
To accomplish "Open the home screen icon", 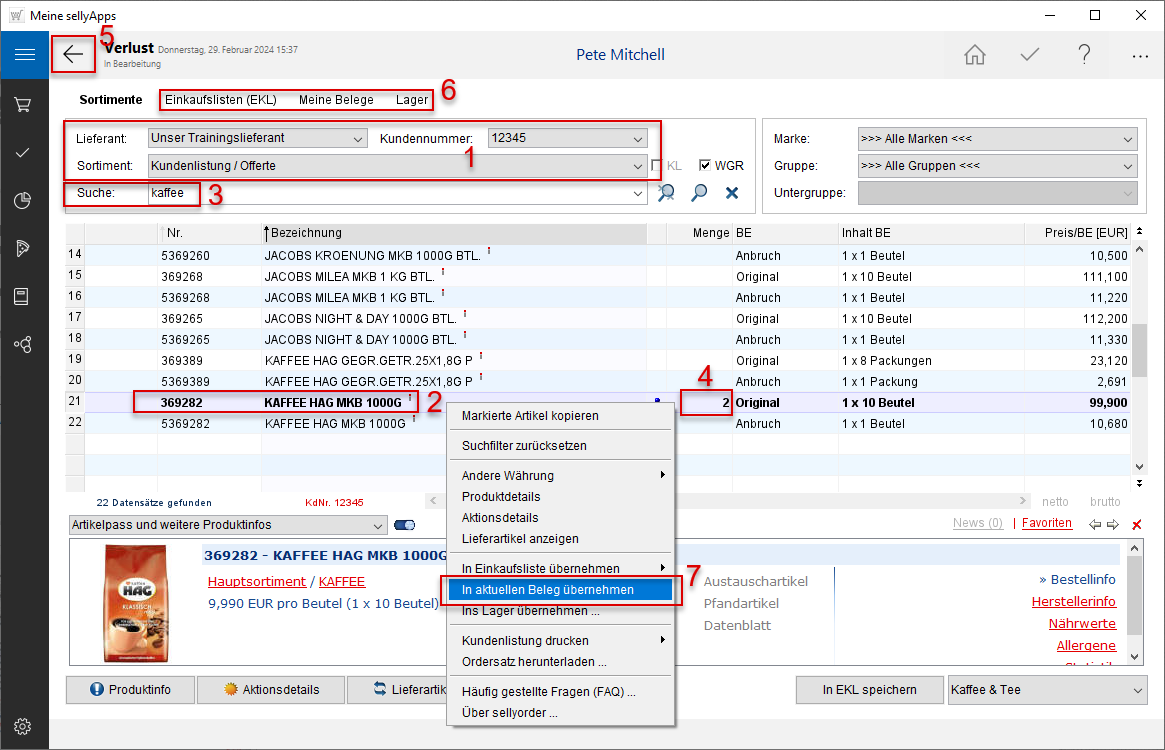I will click(975, 55).
